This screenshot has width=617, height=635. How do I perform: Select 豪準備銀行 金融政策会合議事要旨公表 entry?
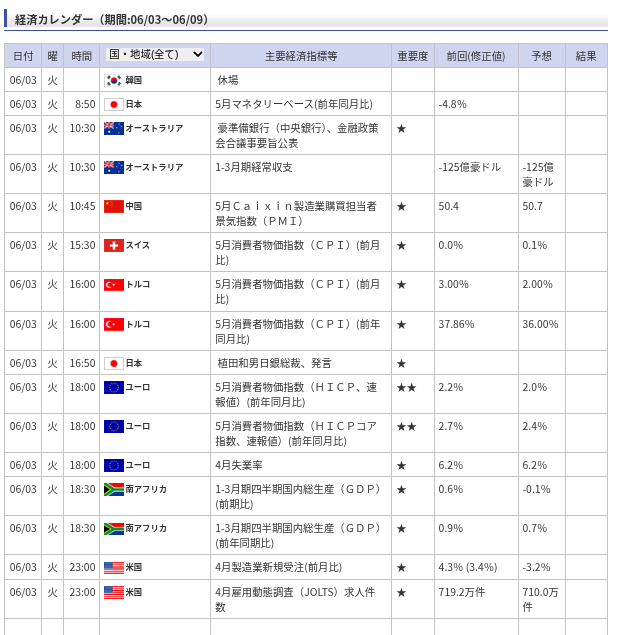tap(297, 136)
